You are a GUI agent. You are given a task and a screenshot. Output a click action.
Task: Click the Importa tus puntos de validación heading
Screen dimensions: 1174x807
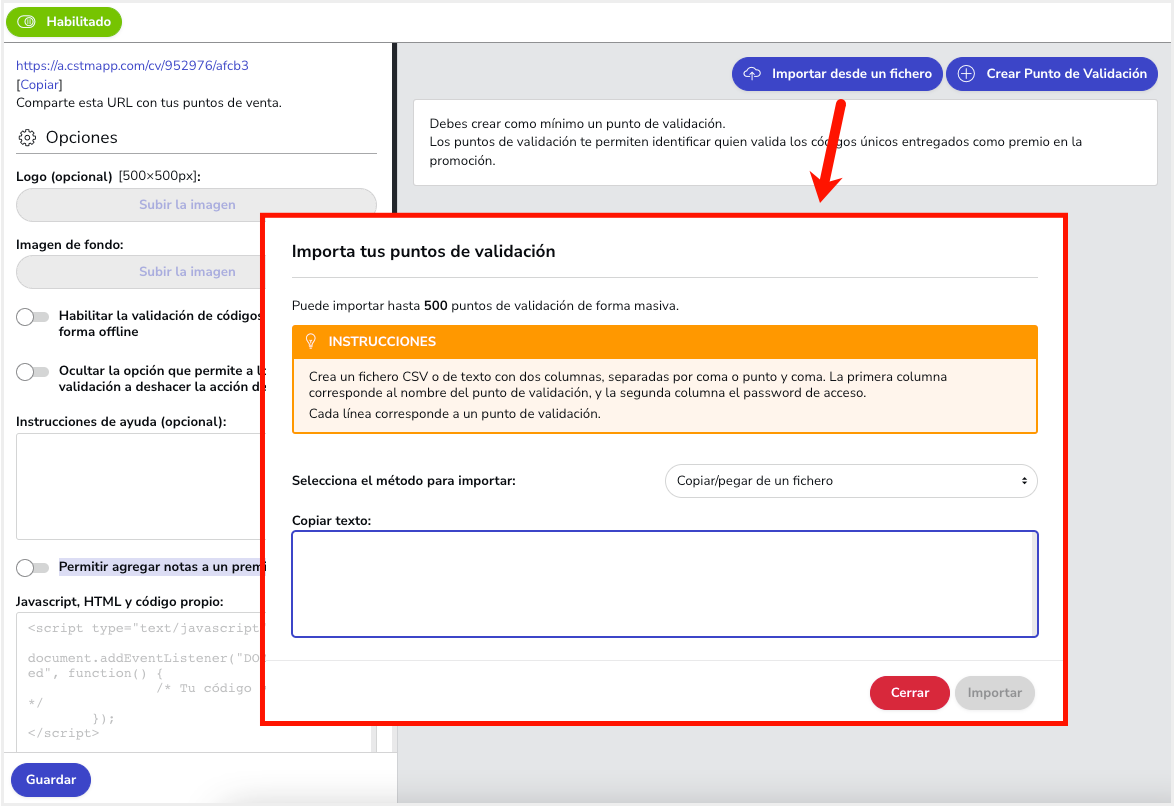click(x=424, y=252)
